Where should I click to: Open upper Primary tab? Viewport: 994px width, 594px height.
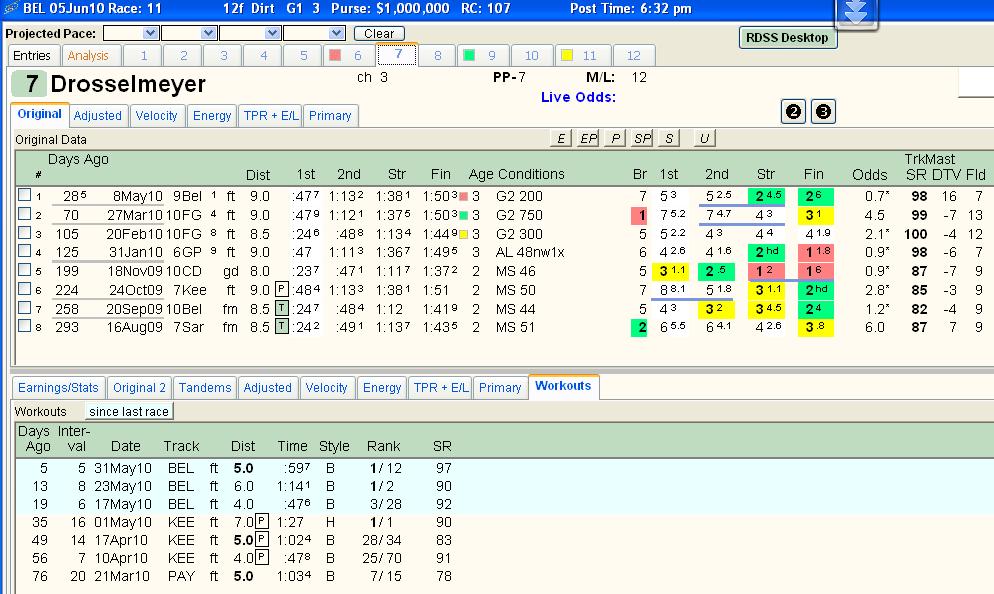tap(330, 116)
